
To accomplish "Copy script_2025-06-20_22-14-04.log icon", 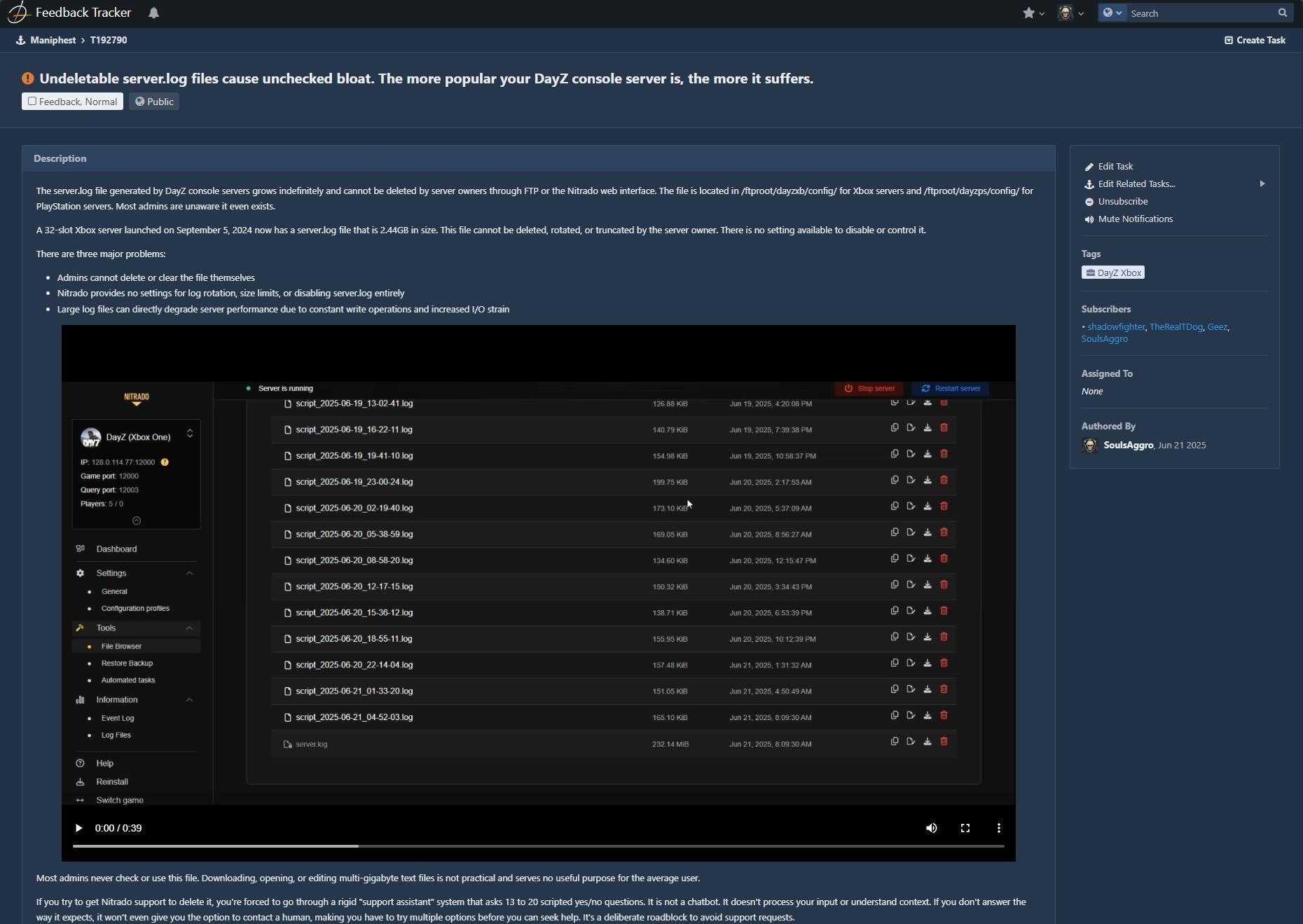I will point(895,663).
